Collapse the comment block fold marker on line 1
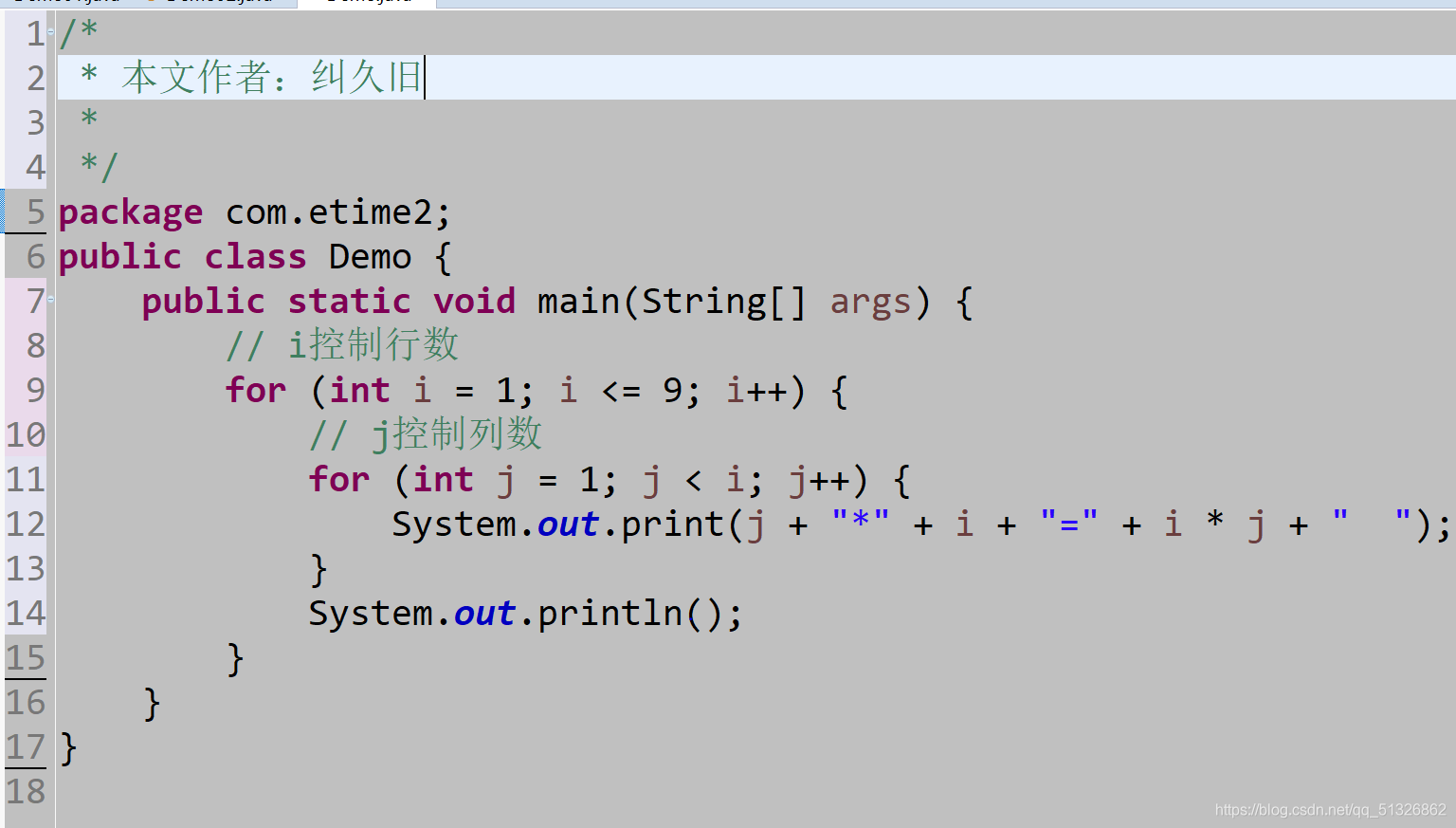The width and height of the screenshot is (1456, 828). tap(50, 32)
